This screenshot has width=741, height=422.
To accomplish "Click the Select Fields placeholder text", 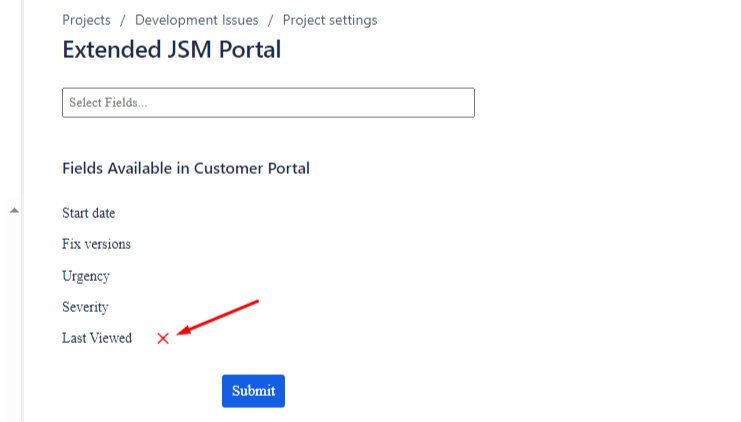I will tap(109, 103).
